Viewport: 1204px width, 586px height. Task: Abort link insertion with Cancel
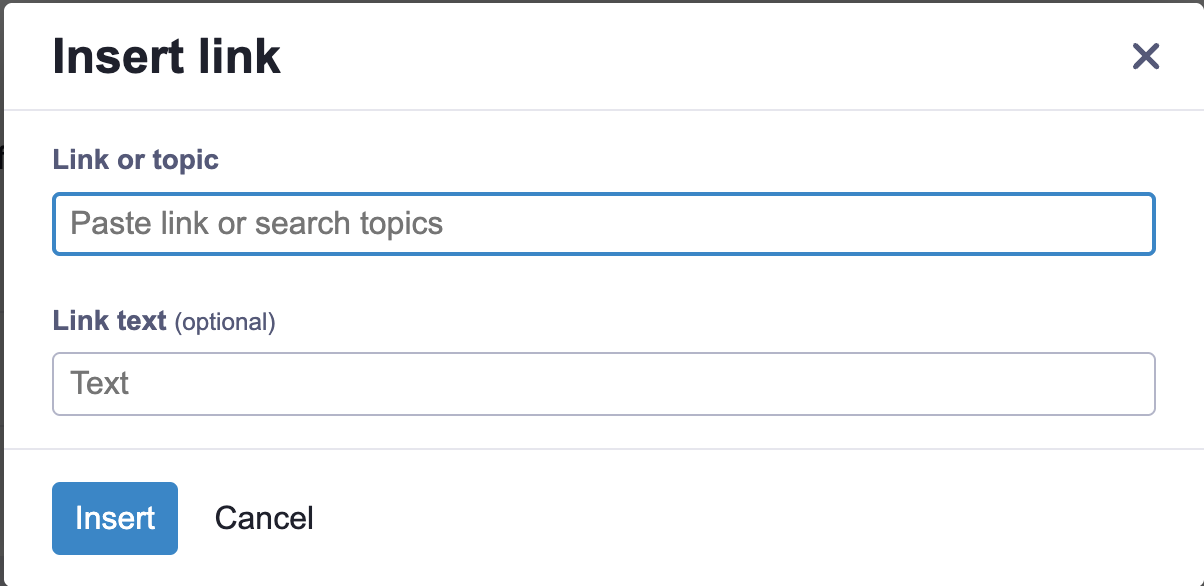click(x=264, y=518)
